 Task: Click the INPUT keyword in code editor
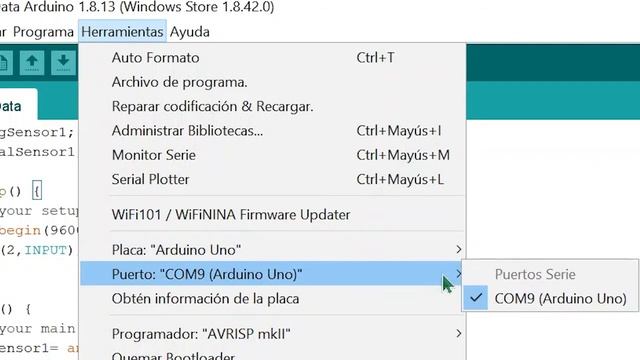pyautogui.click(x=45, y=250)
